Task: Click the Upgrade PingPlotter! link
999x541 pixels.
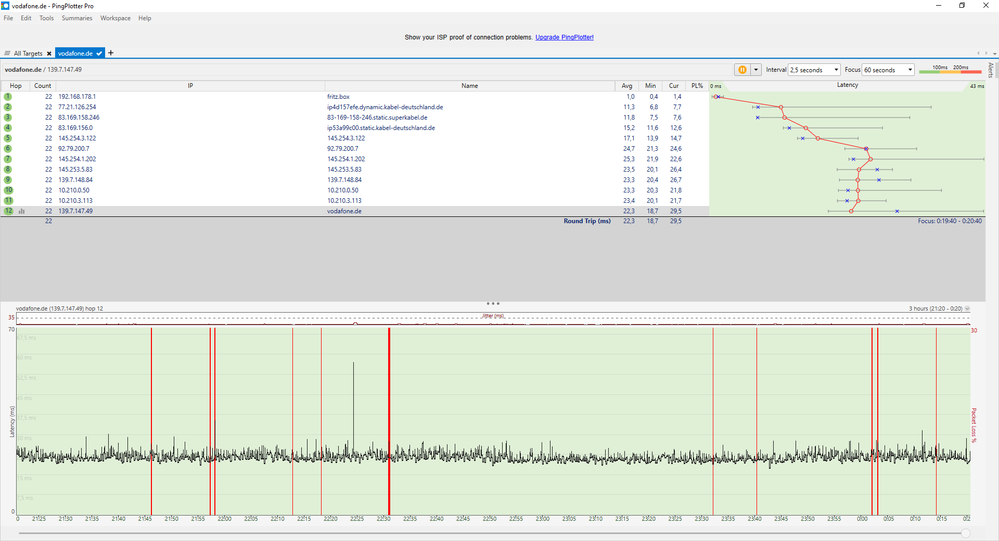Action: coord(565,37)
